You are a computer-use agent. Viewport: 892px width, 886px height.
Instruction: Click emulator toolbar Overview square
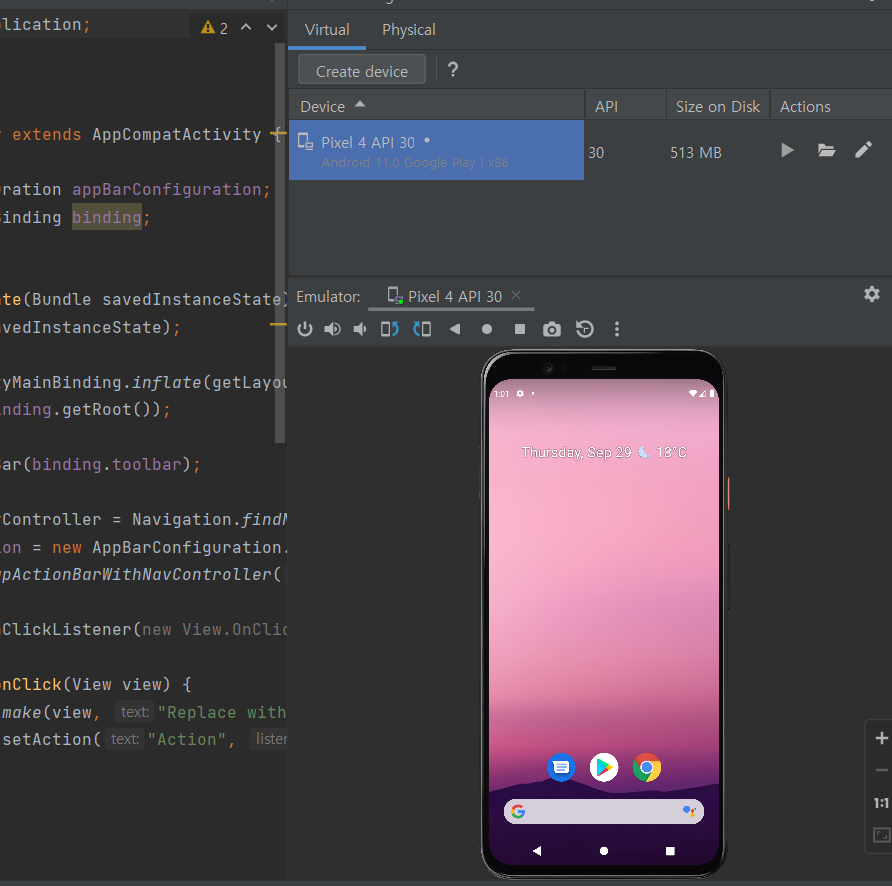(519, 329)
